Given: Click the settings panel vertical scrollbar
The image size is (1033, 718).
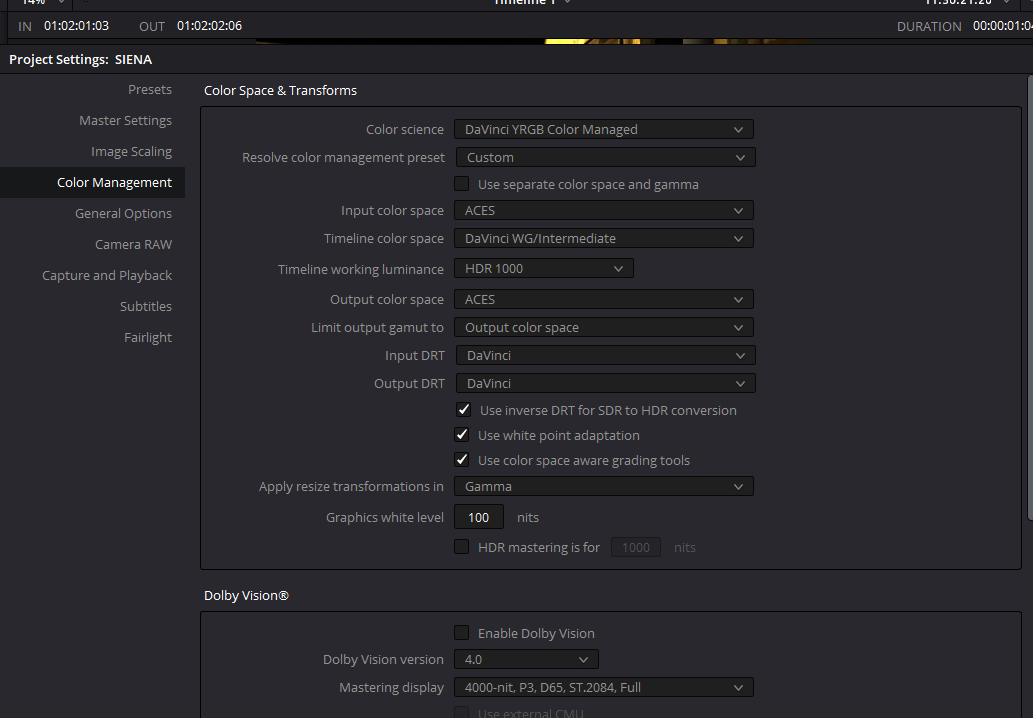Looking at the screenshot, I should point(1028,300).
